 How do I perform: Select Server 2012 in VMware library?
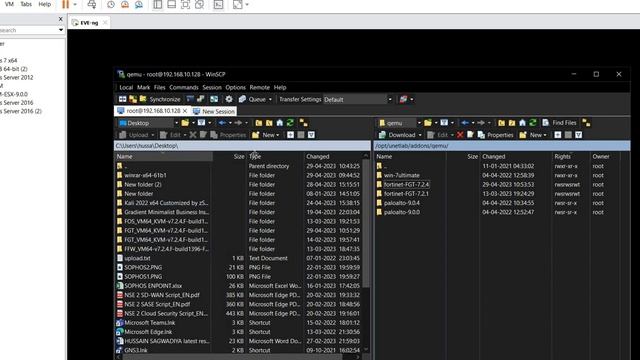point(16,77)
